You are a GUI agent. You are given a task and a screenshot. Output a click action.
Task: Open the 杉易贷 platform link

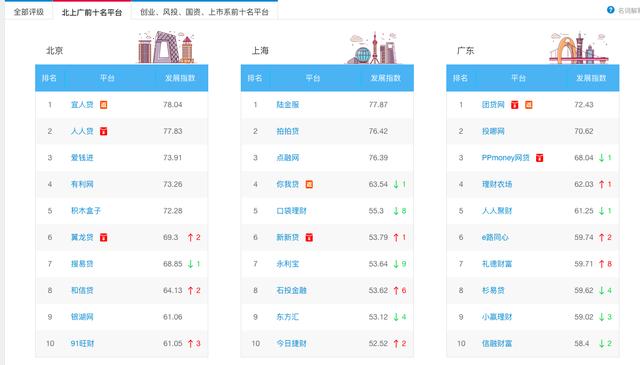[x=493, y=290]
